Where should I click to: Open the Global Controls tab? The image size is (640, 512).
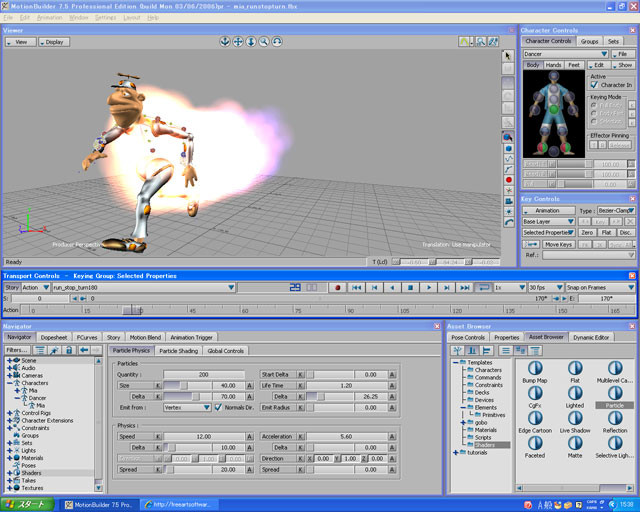[225, 351]
